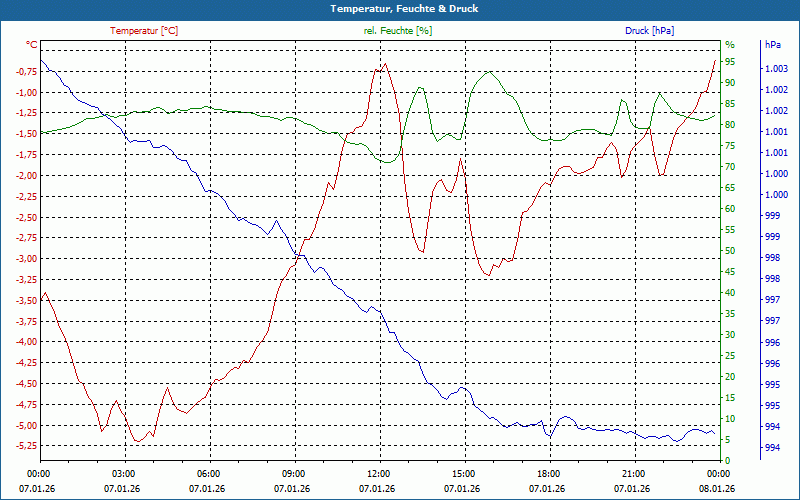This screenshot has width=800, height=500.
Task: Select the 18:00 time axis label
Action: tap(548, 473)
